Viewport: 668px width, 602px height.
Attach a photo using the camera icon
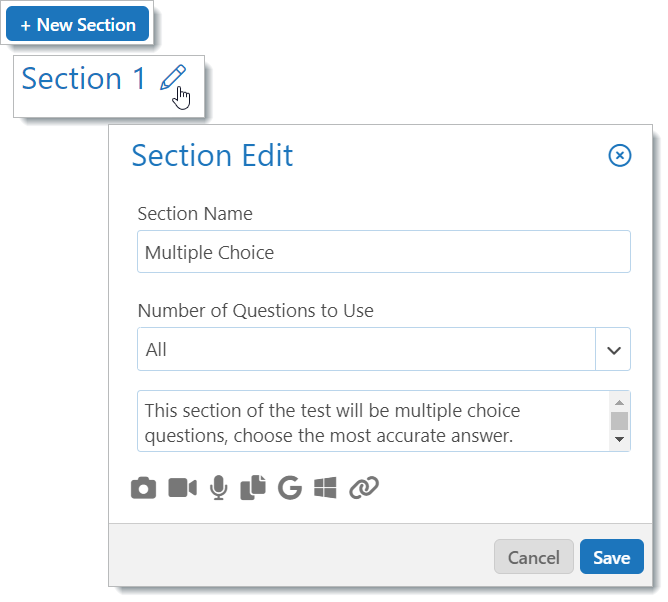click(x=143, y=487)
